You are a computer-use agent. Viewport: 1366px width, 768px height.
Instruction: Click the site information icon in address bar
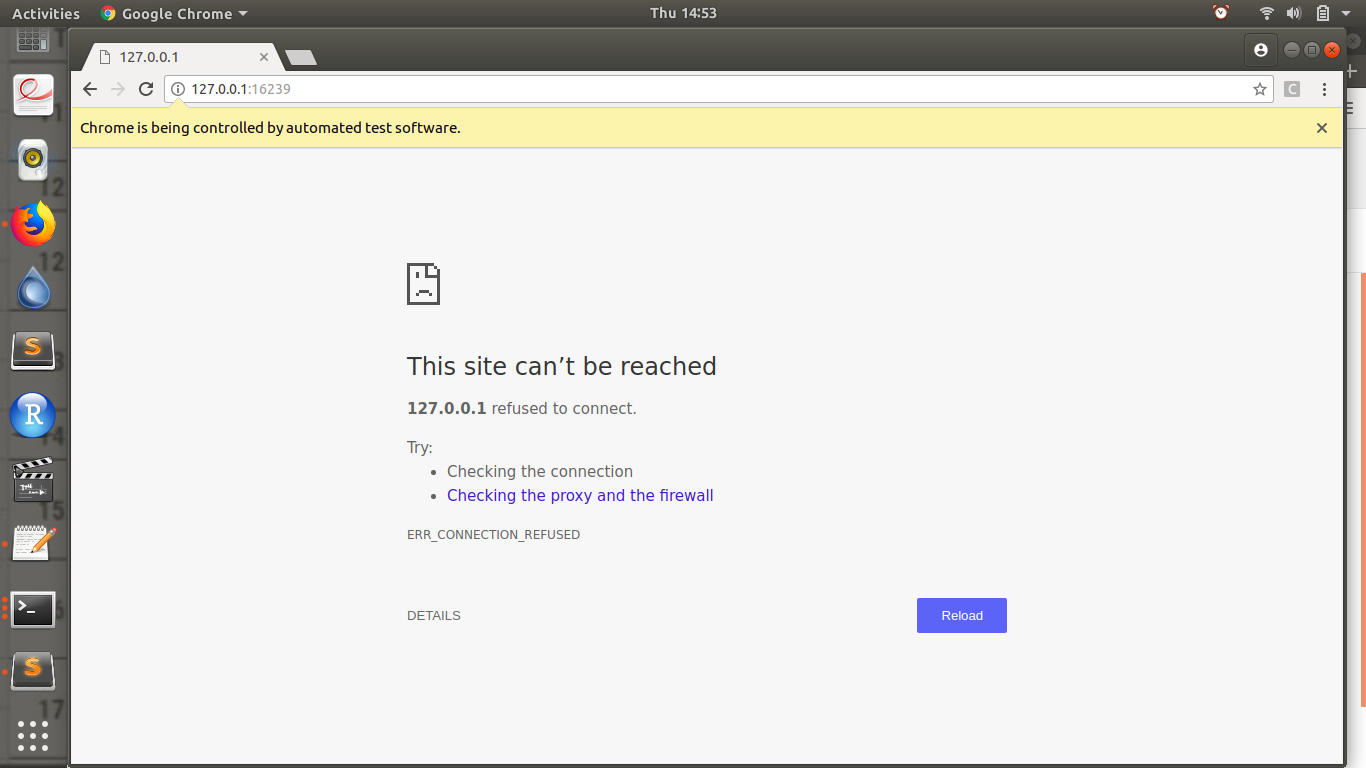tap(178, 89)
